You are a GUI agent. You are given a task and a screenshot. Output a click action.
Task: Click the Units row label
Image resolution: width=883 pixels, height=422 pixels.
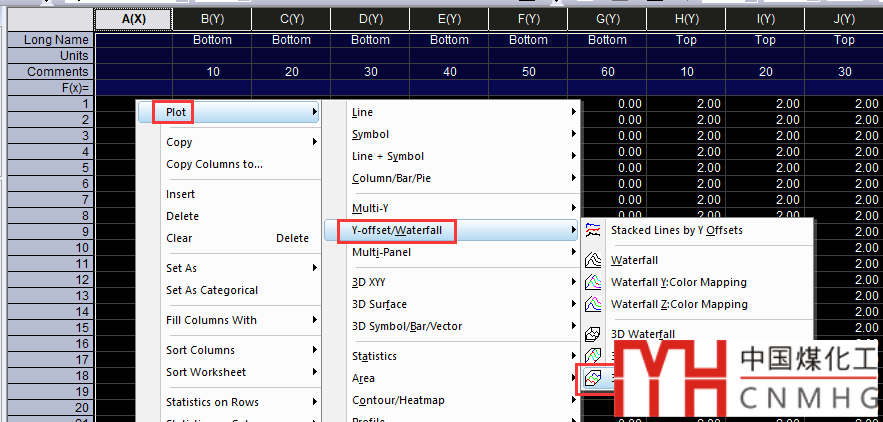tap(51, 56)
